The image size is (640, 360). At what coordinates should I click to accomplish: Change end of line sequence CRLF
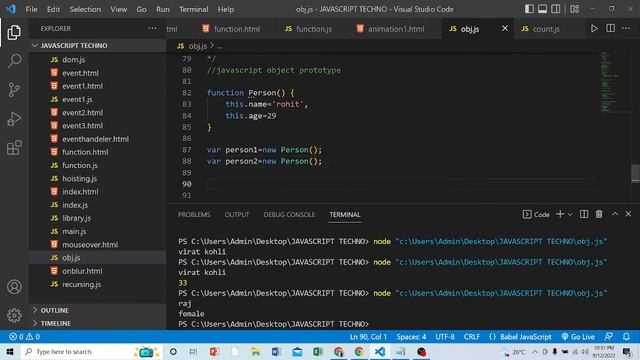tap(471, 337)
